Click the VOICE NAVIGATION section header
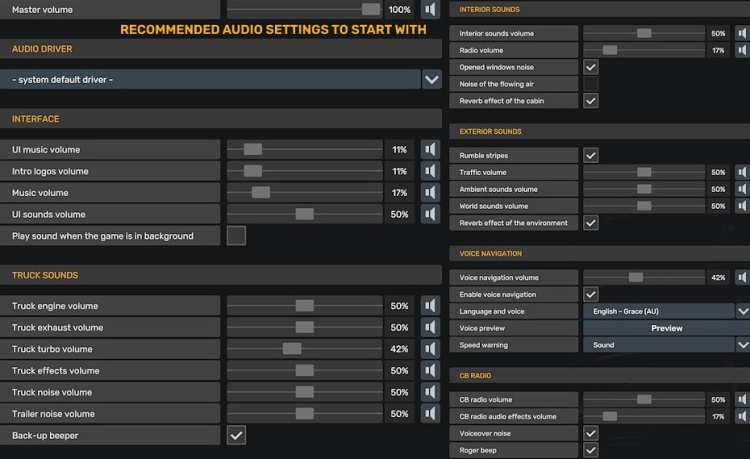Screen dimensions: 750x459 (599, 253)
